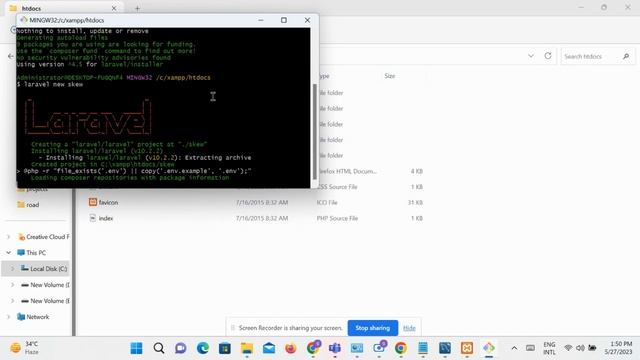Select the favicon file icon

pos(93,202)
